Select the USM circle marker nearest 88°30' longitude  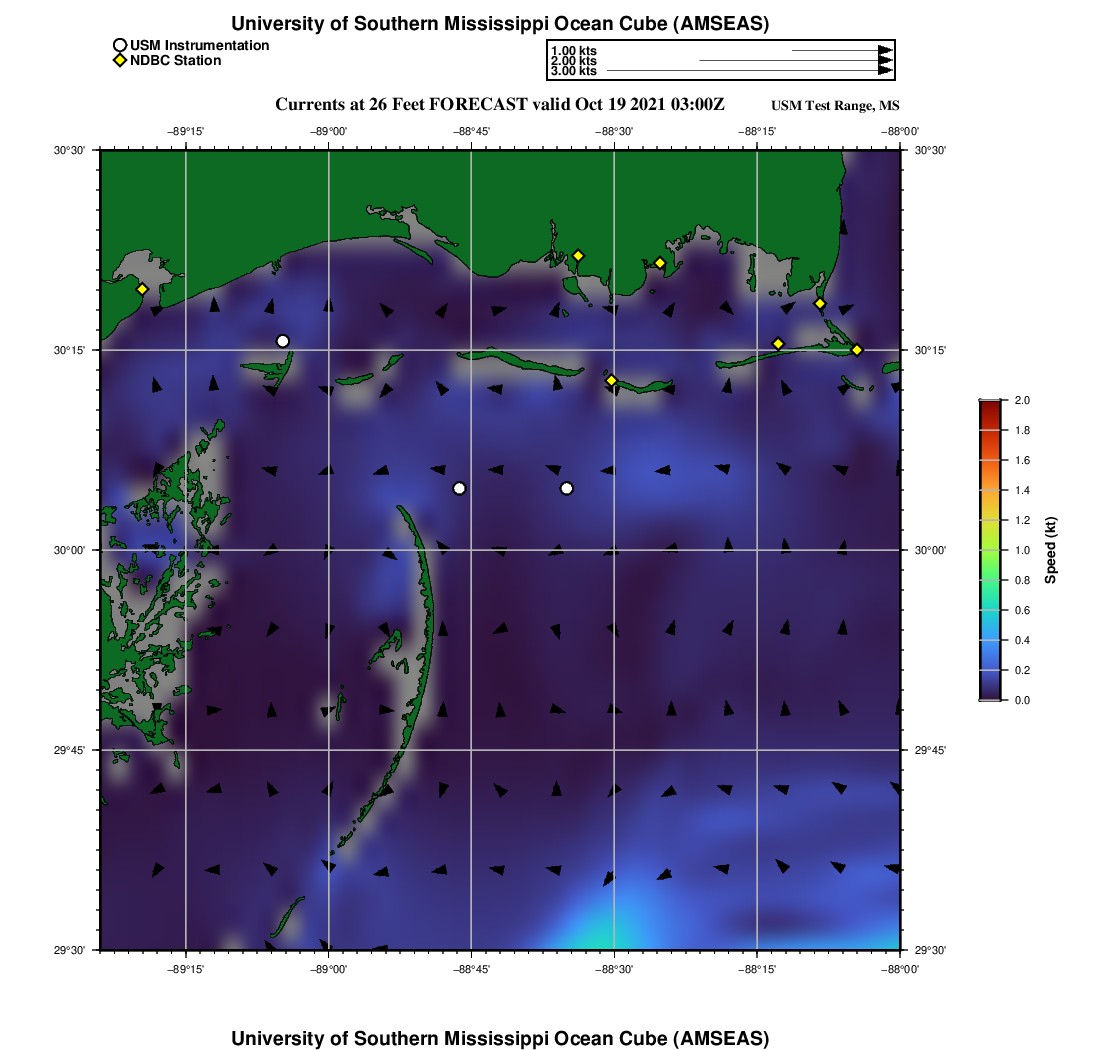click(x=567, y=488)
